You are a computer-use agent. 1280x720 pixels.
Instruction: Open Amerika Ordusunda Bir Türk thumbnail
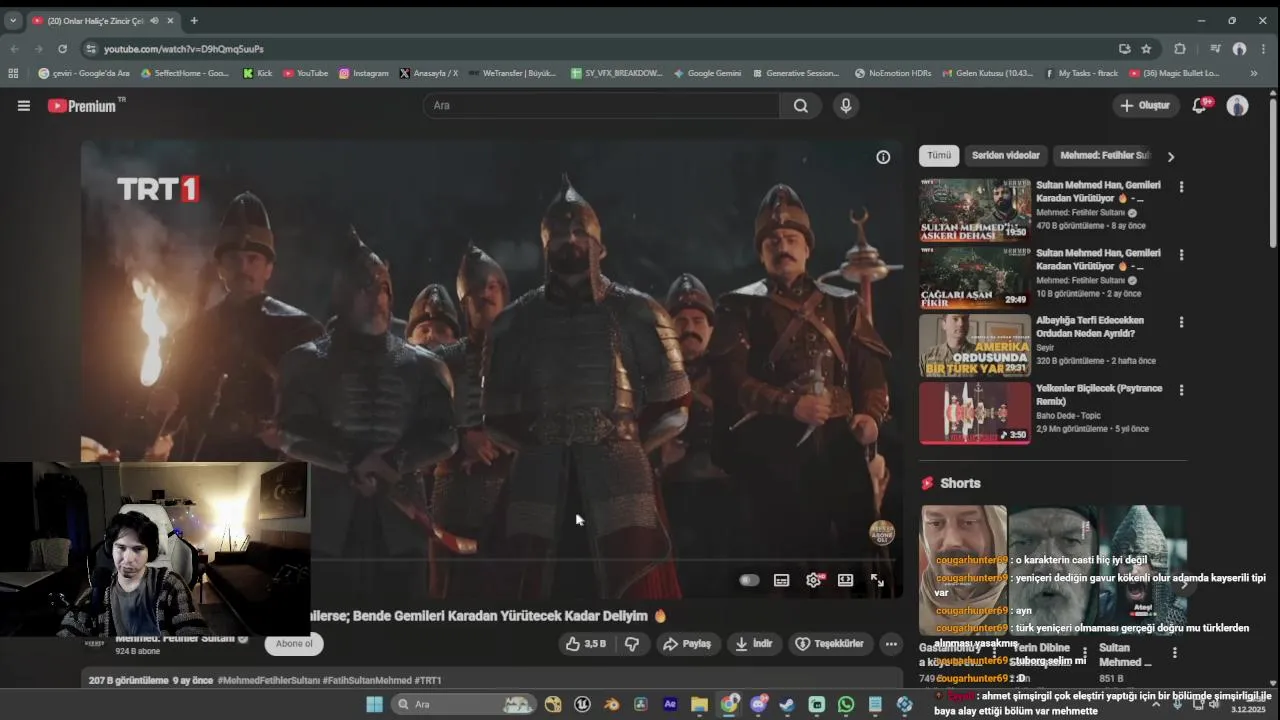(975, 345)
